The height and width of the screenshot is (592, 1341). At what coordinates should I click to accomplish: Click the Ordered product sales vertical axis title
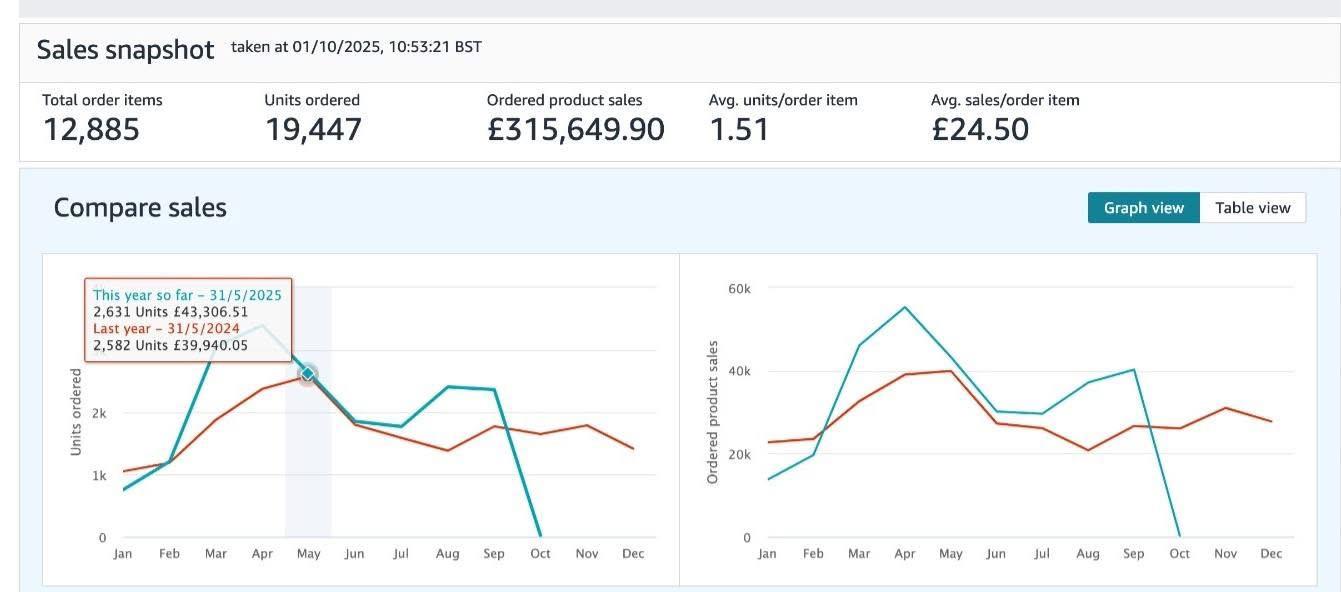tap(713, 413)
